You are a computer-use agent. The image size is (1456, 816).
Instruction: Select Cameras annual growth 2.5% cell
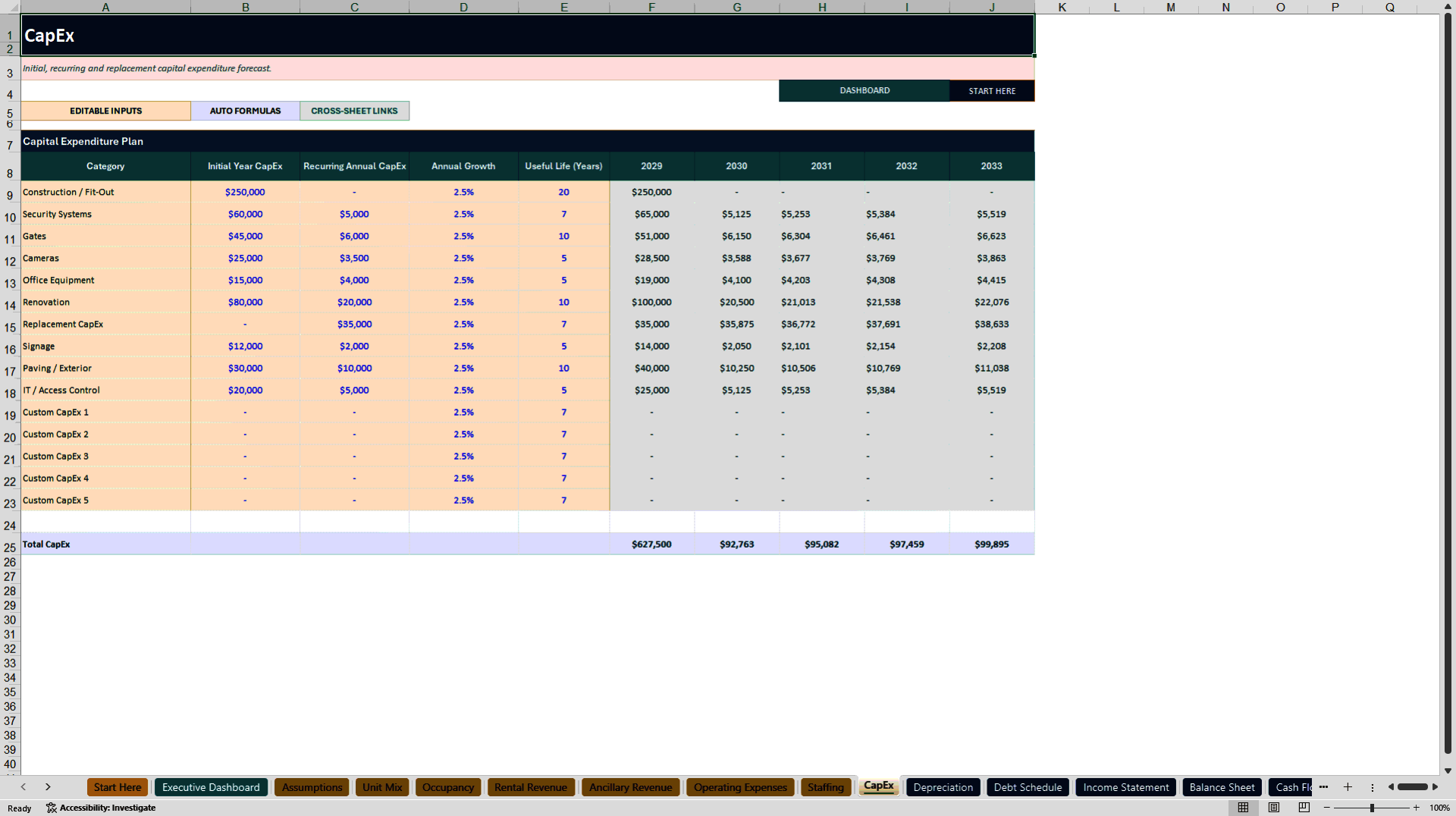(x=463, y=258)
